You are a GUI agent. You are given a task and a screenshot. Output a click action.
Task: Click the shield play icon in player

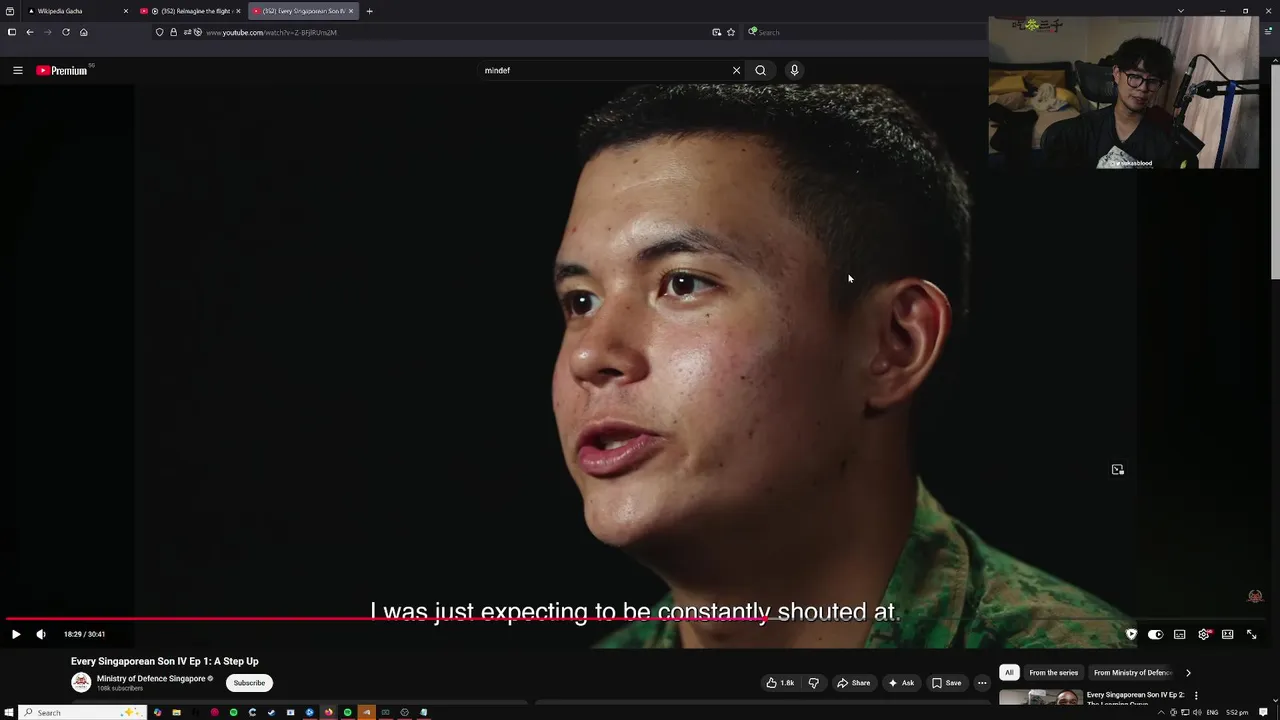(1131, 634)
